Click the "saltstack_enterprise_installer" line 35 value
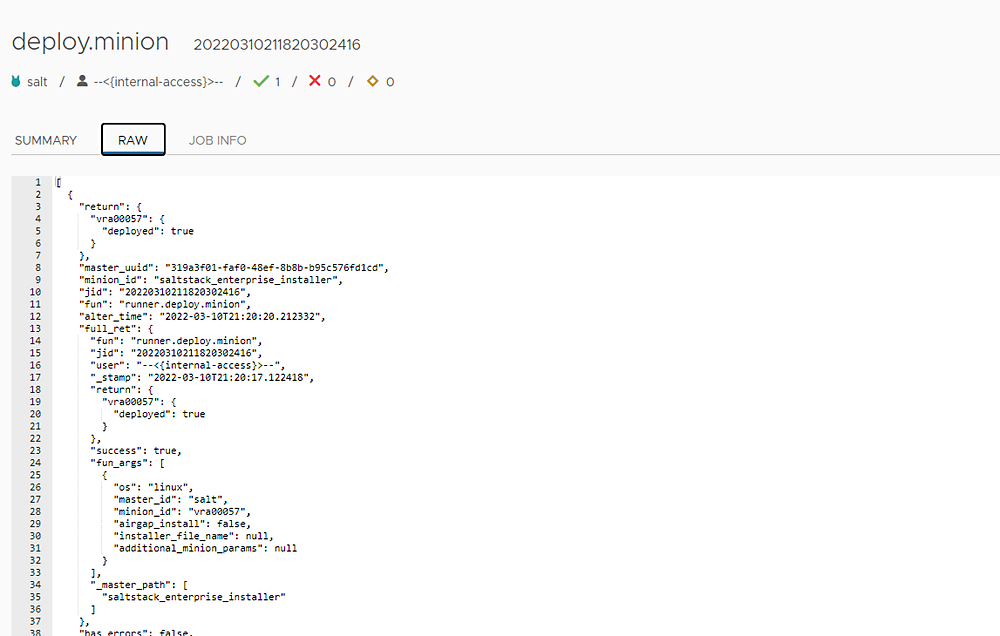Screen dimensions: 1000x636 (x=193, y=597)
